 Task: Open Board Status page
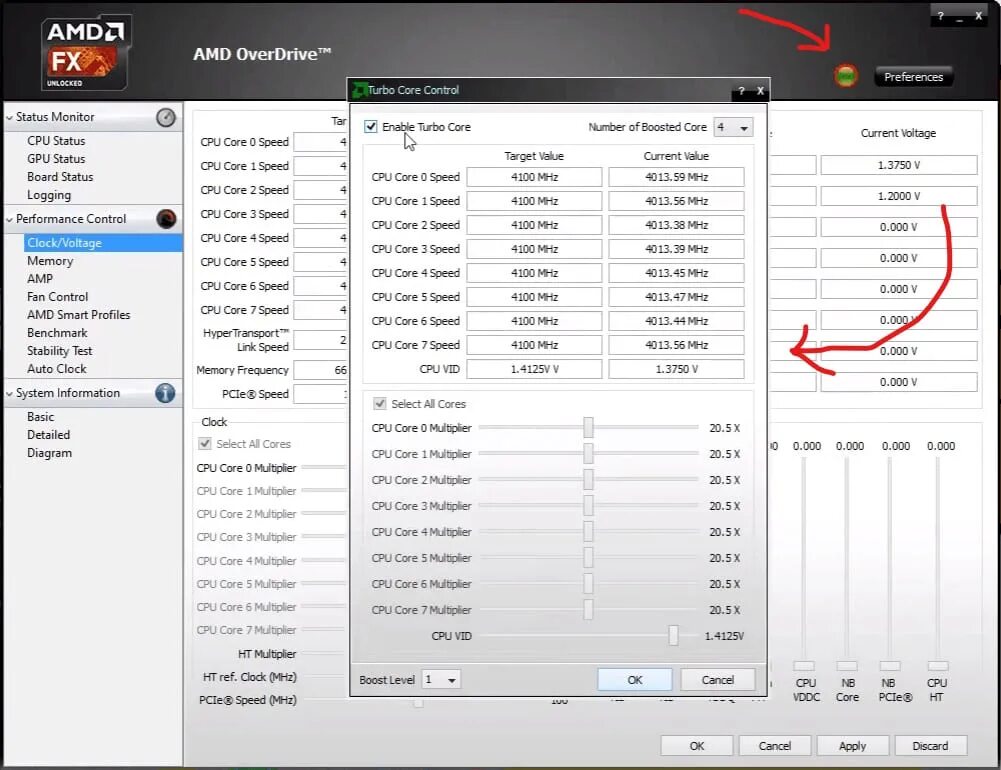(x=60, y=176)
